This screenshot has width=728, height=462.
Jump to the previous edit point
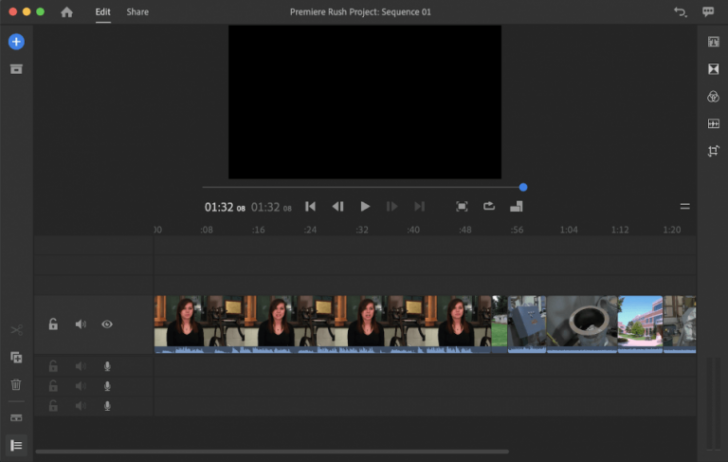tap(311, 207)
